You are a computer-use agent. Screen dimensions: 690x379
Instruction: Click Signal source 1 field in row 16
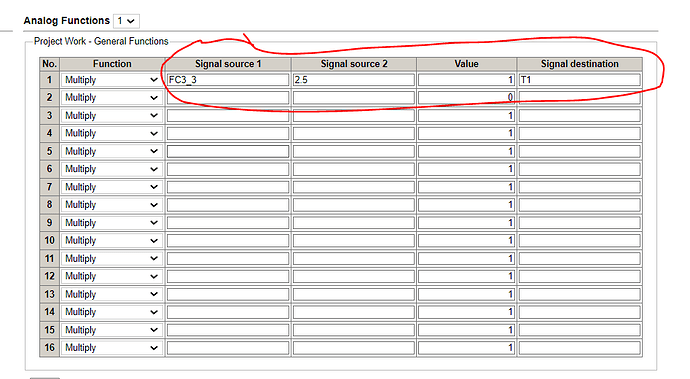click(x=228, y=348)
